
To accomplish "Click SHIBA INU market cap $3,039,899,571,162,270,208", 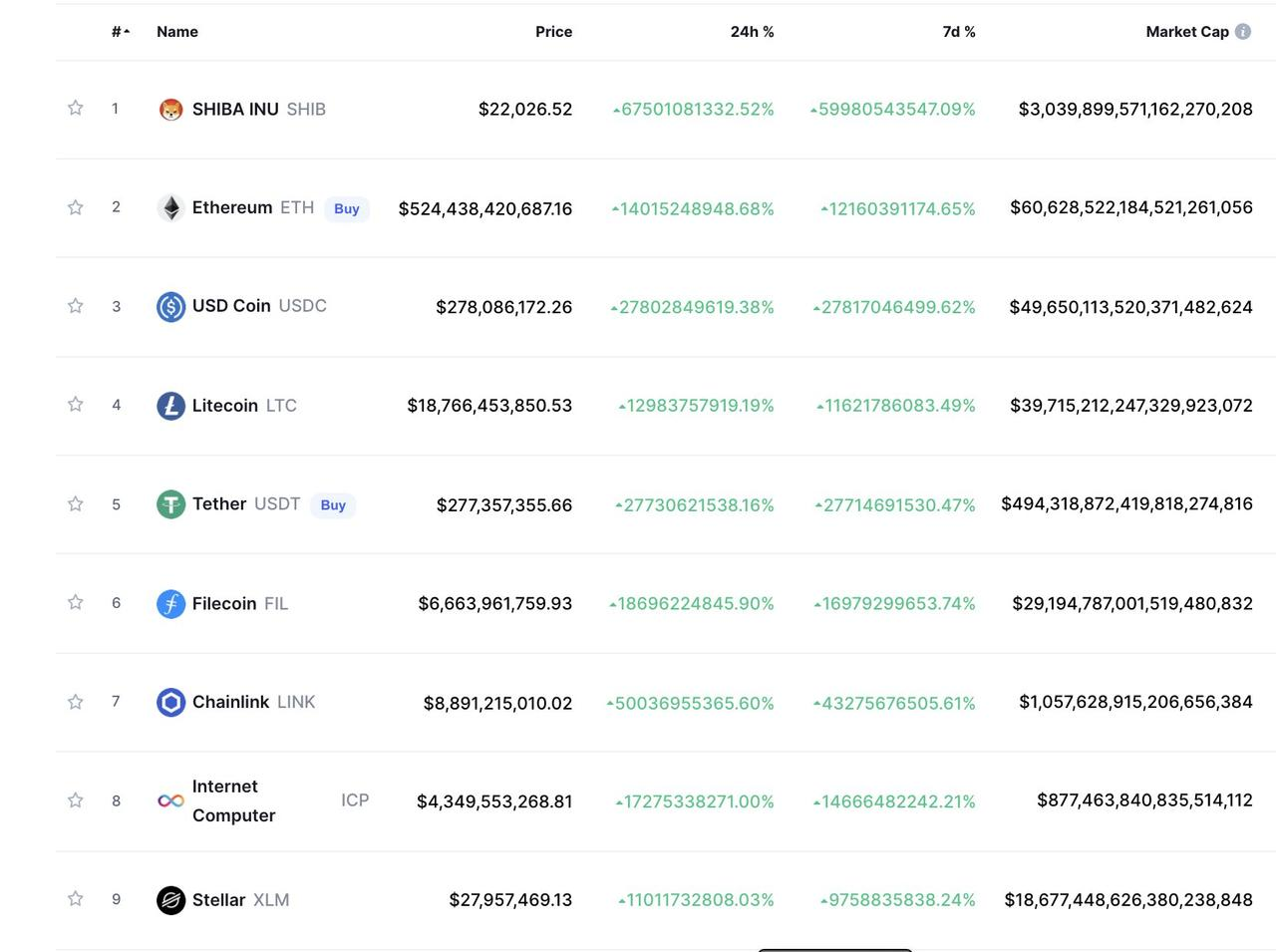I will click(1135, 109).
